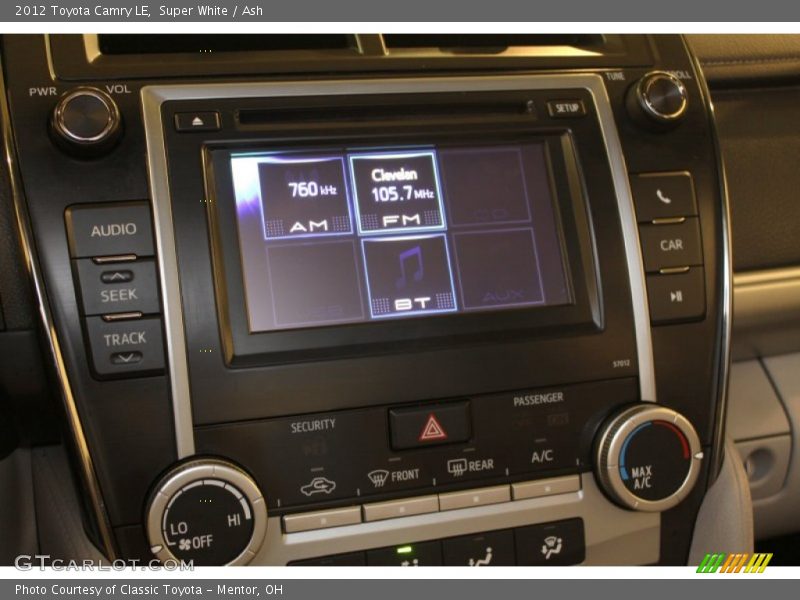Viewport: 800px width, 600px height.
Task: Select the AM 760 kHz tile
Action: (x=305, y=199)
